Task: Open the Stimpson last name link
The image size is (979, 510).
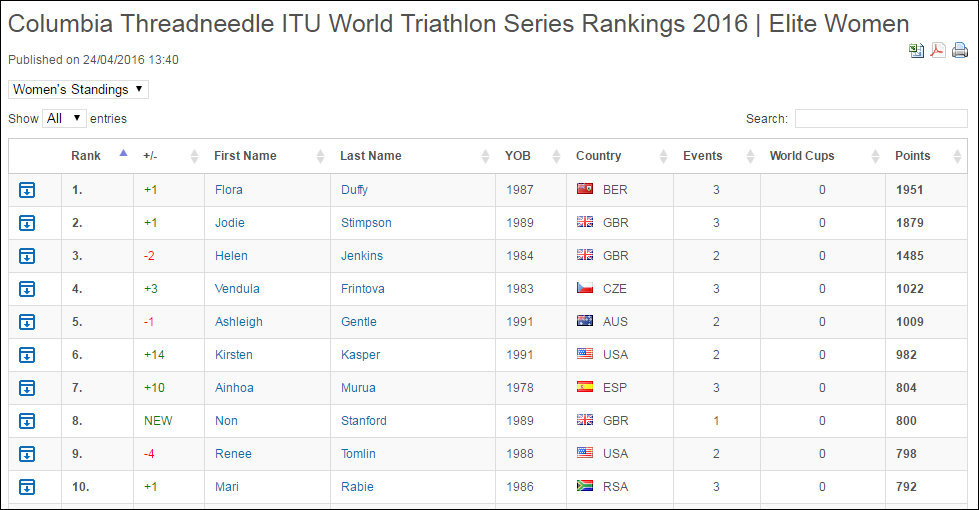Action: pyautogui.click(x=366, y=223)
